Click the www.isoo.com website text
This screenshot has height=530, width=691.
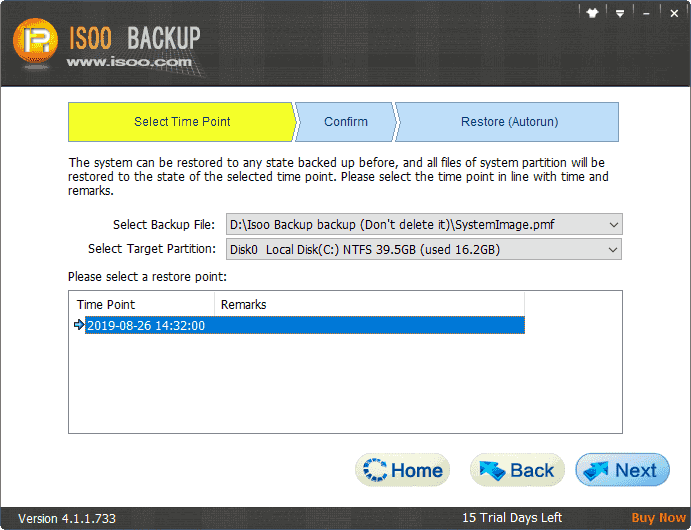tap(129, 63)
